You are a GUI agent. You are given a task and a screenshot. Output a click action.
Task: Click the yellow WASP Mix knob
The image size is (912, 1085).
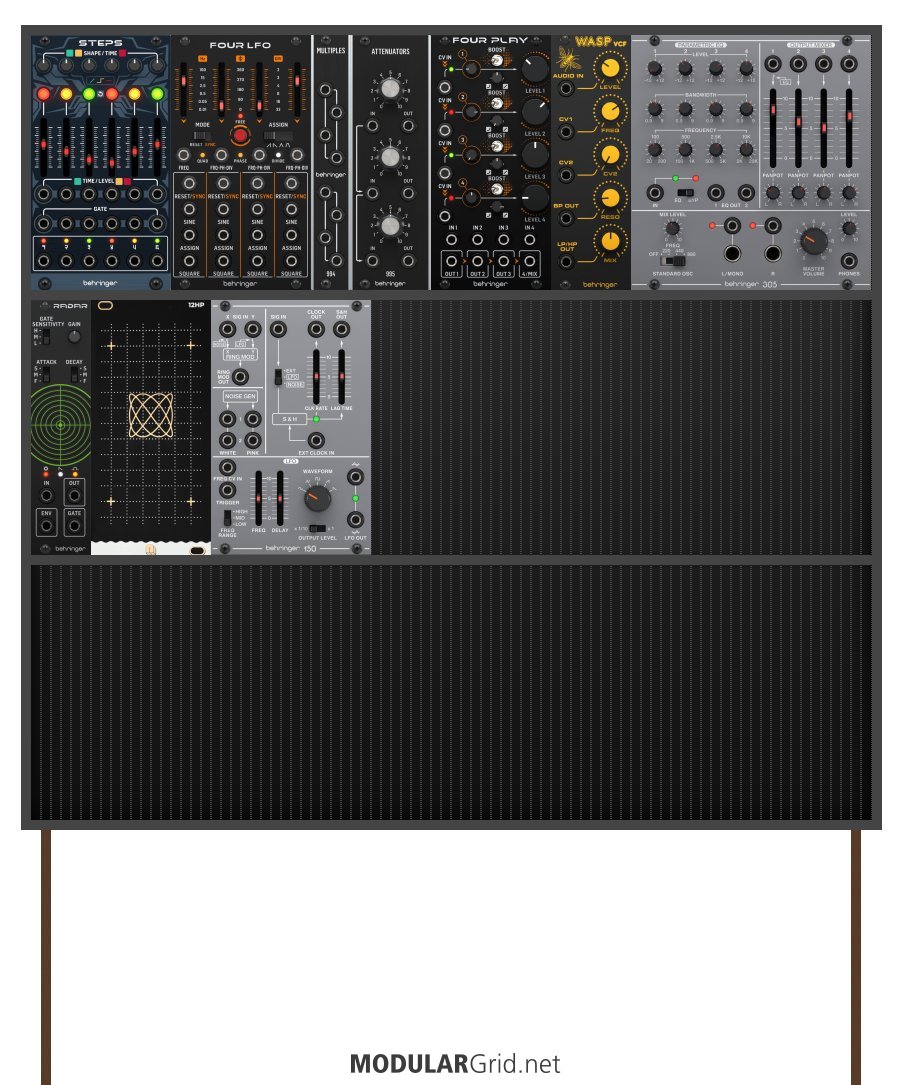610,241
